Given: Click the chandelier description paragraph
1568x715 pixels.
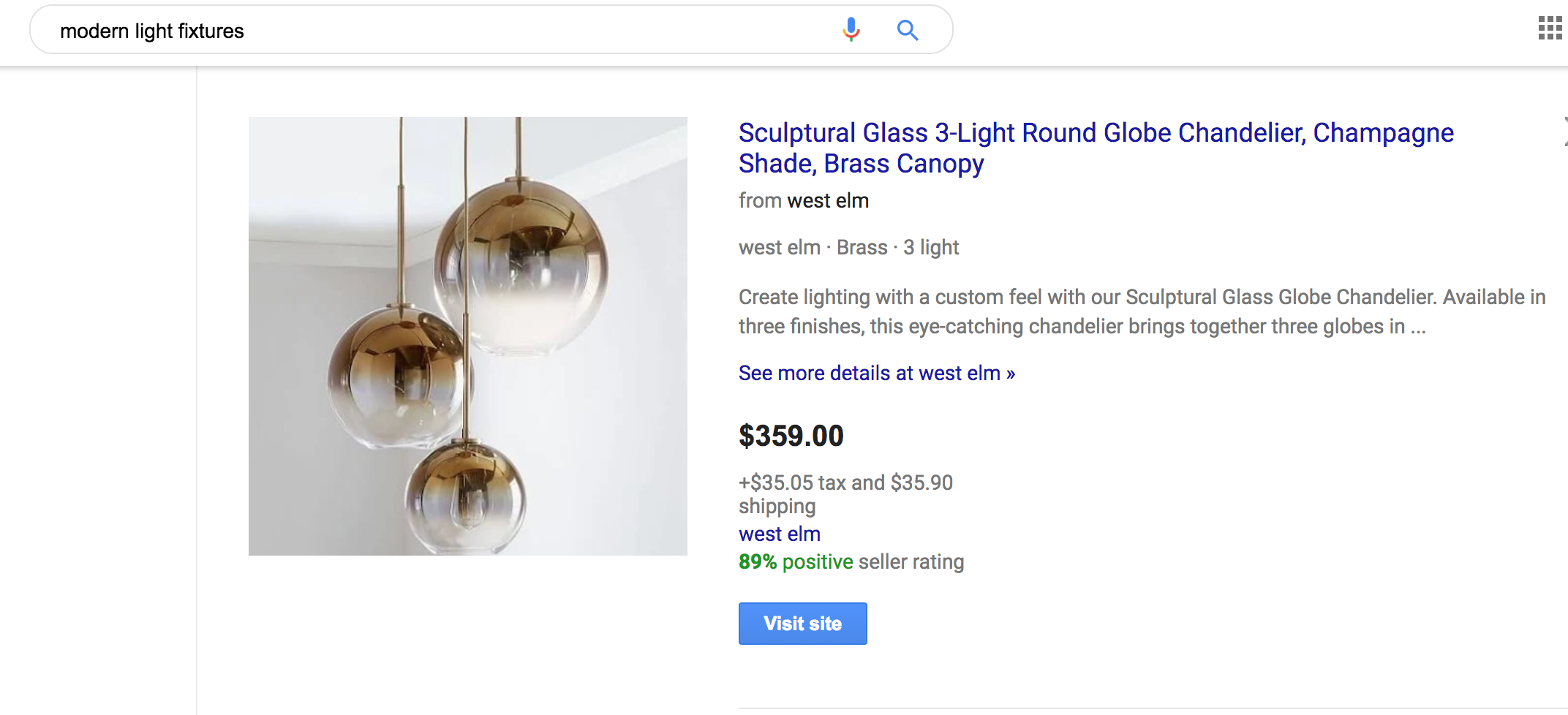Looking at the screenshot, I should [1141, 311].
